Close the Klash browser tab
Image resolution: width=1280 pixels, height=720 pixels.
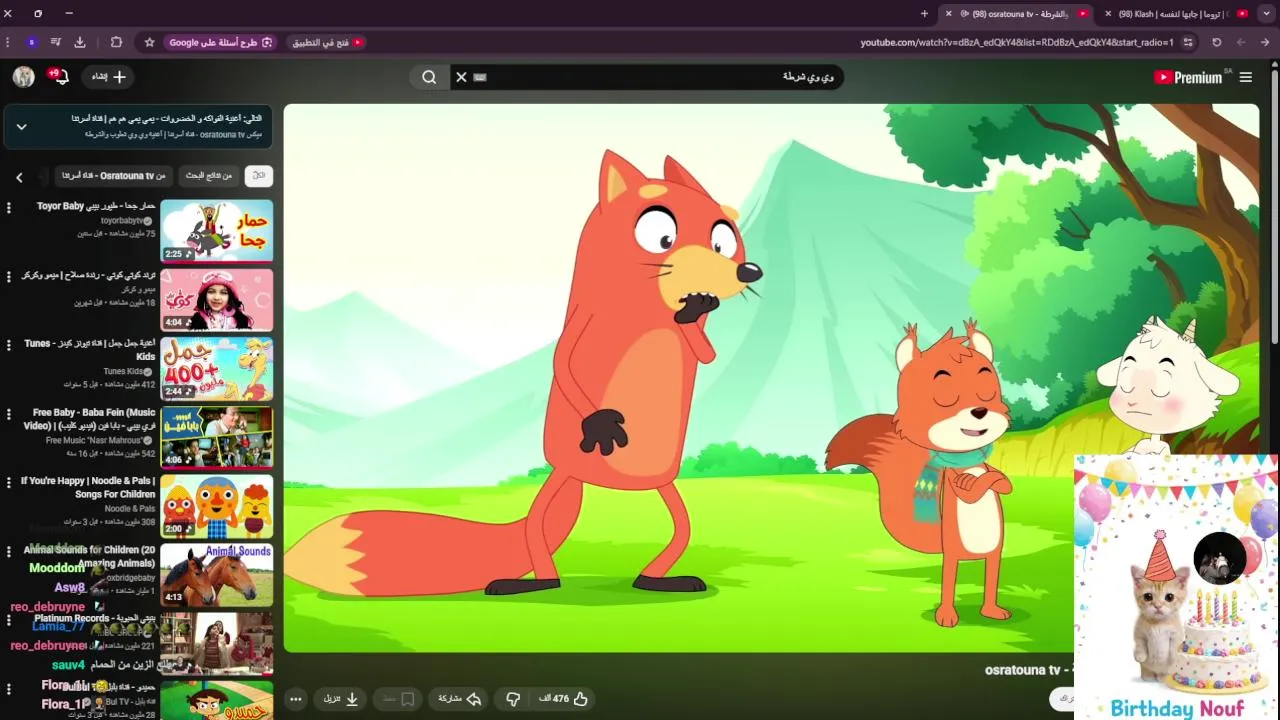pyautogui.click(x=1108, y=14)
